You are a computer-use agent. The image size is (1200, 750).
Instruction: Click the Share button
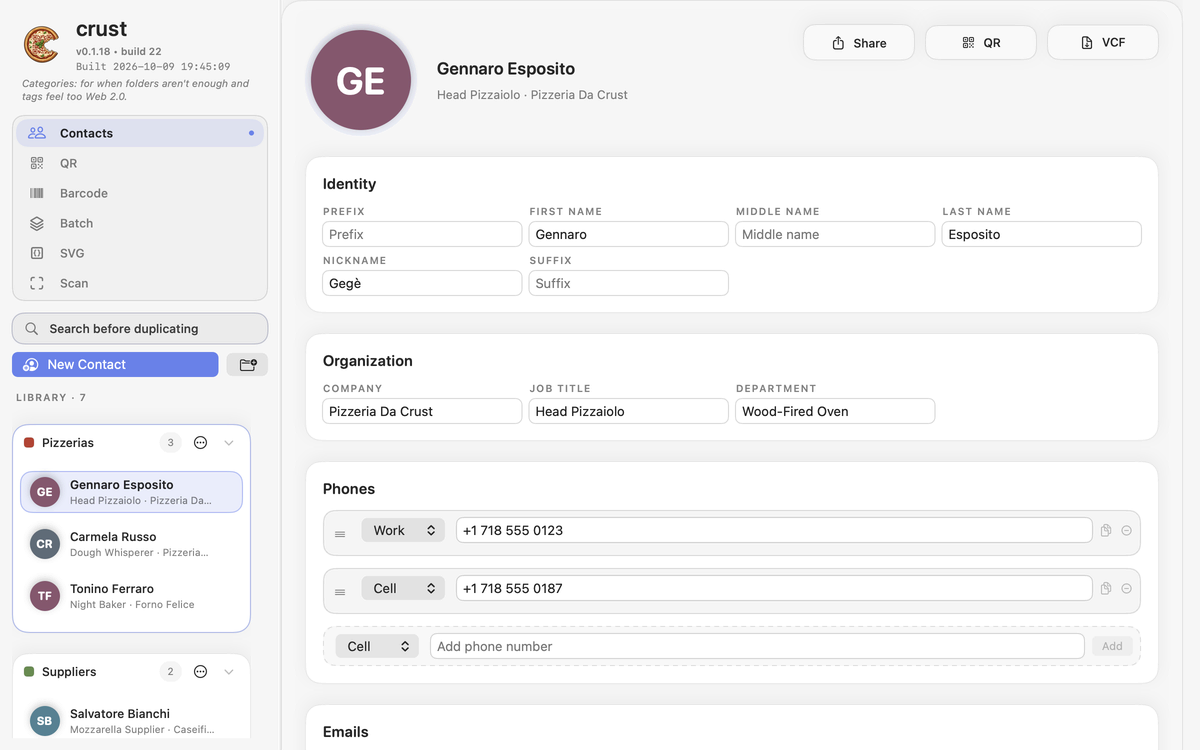[x=859, y=43]
